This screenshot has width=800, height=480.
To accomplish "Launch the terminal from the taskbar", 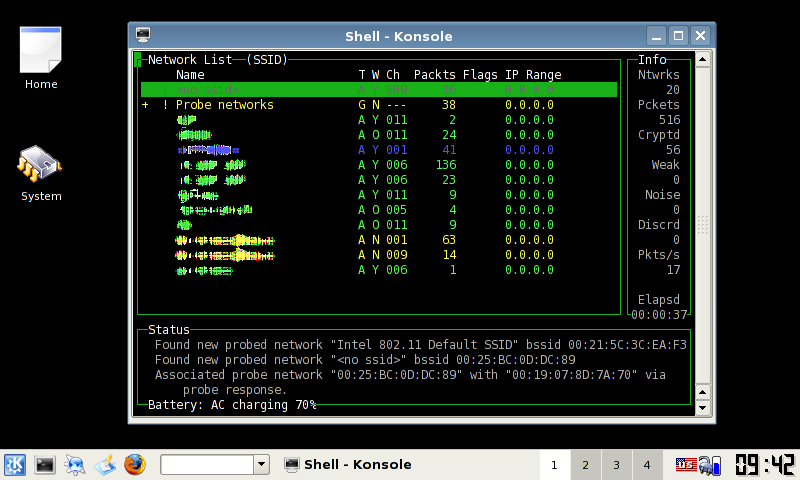I will coord(45,465).
